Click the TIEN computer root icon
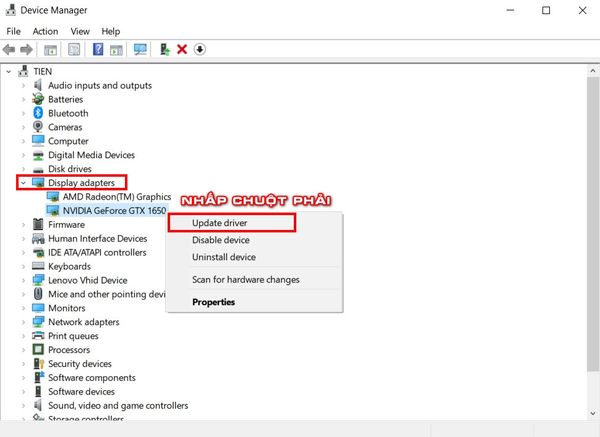600x437 pixels. [x=23, y=71]
